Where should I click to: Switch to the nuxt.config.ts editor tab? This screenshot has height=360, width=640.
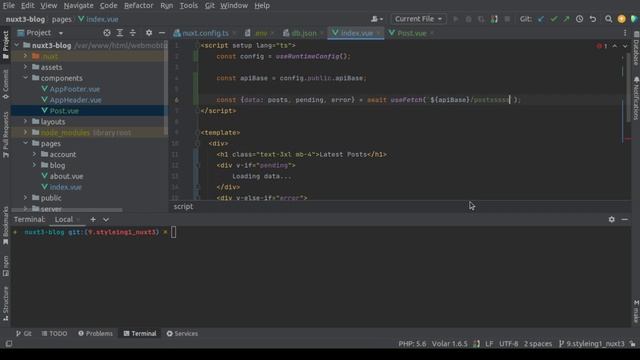tap(204, 33)
